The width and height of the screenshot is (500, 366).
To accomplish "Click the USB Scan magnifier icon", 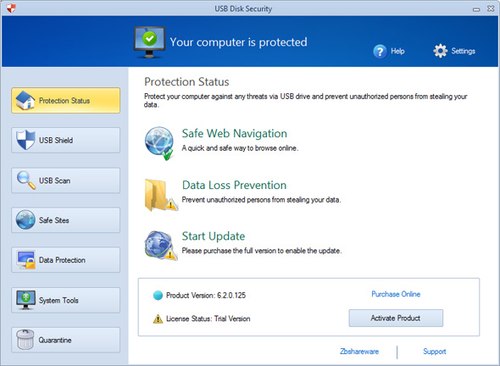I will 26,180.
